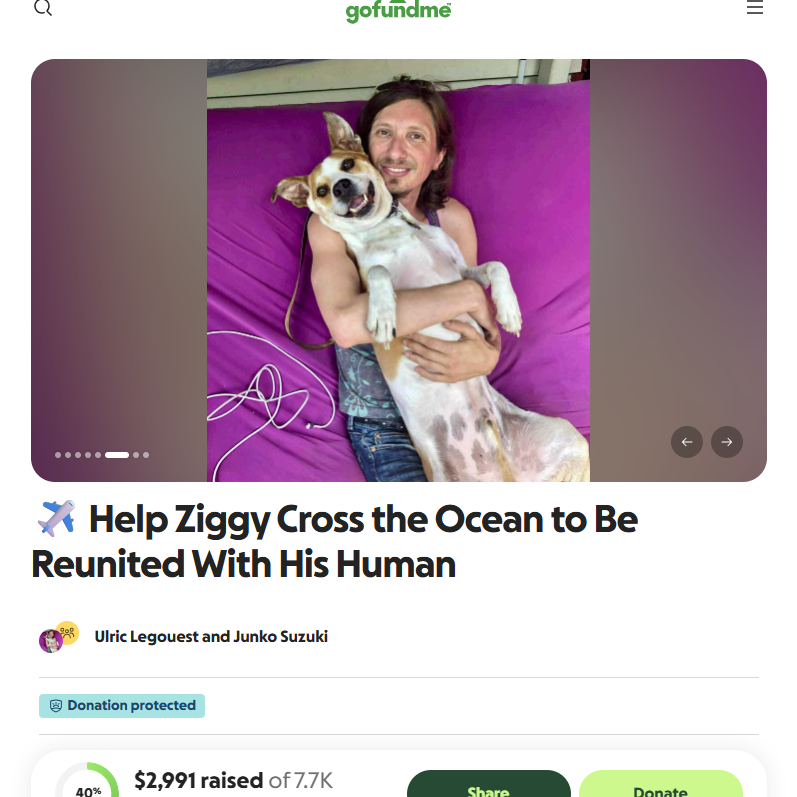Show the previous photo with the left arrow
The image size is (797, 797).
pyautogui.click(x=687, y=442)
